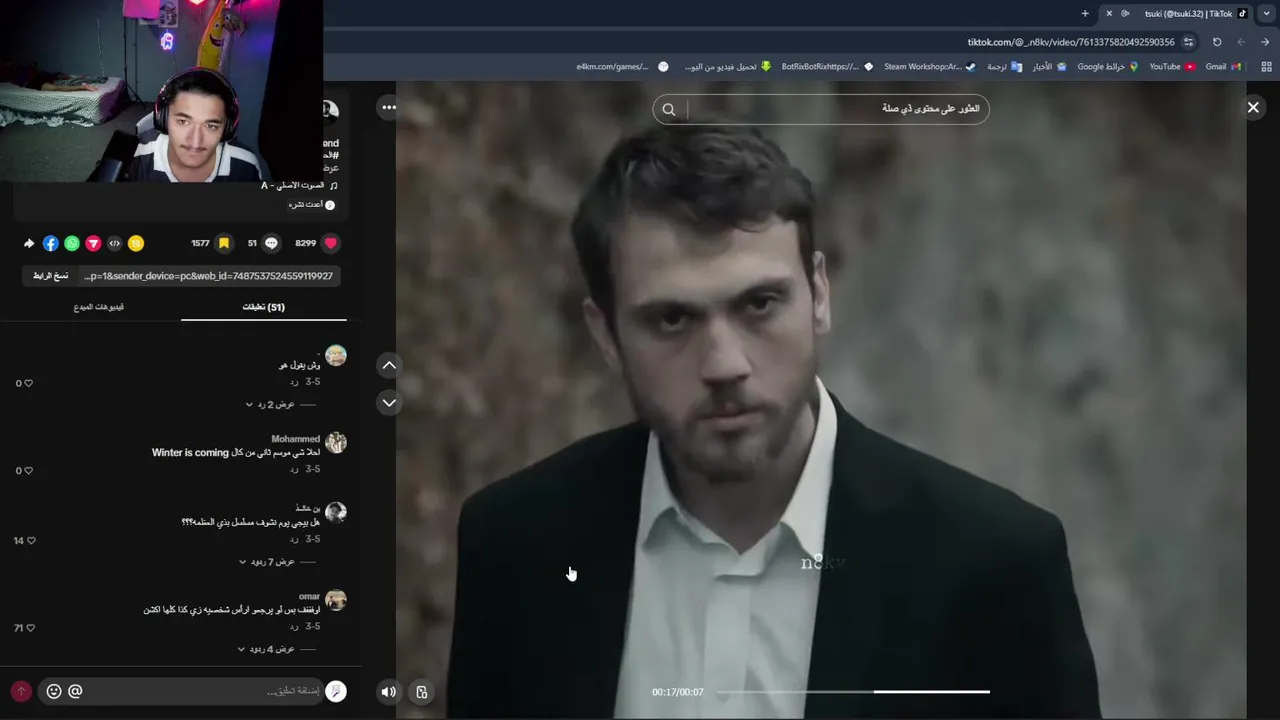Open the site settings icon in address bar
Viewport: 1280px width, 720px height.
point(1188,42)
